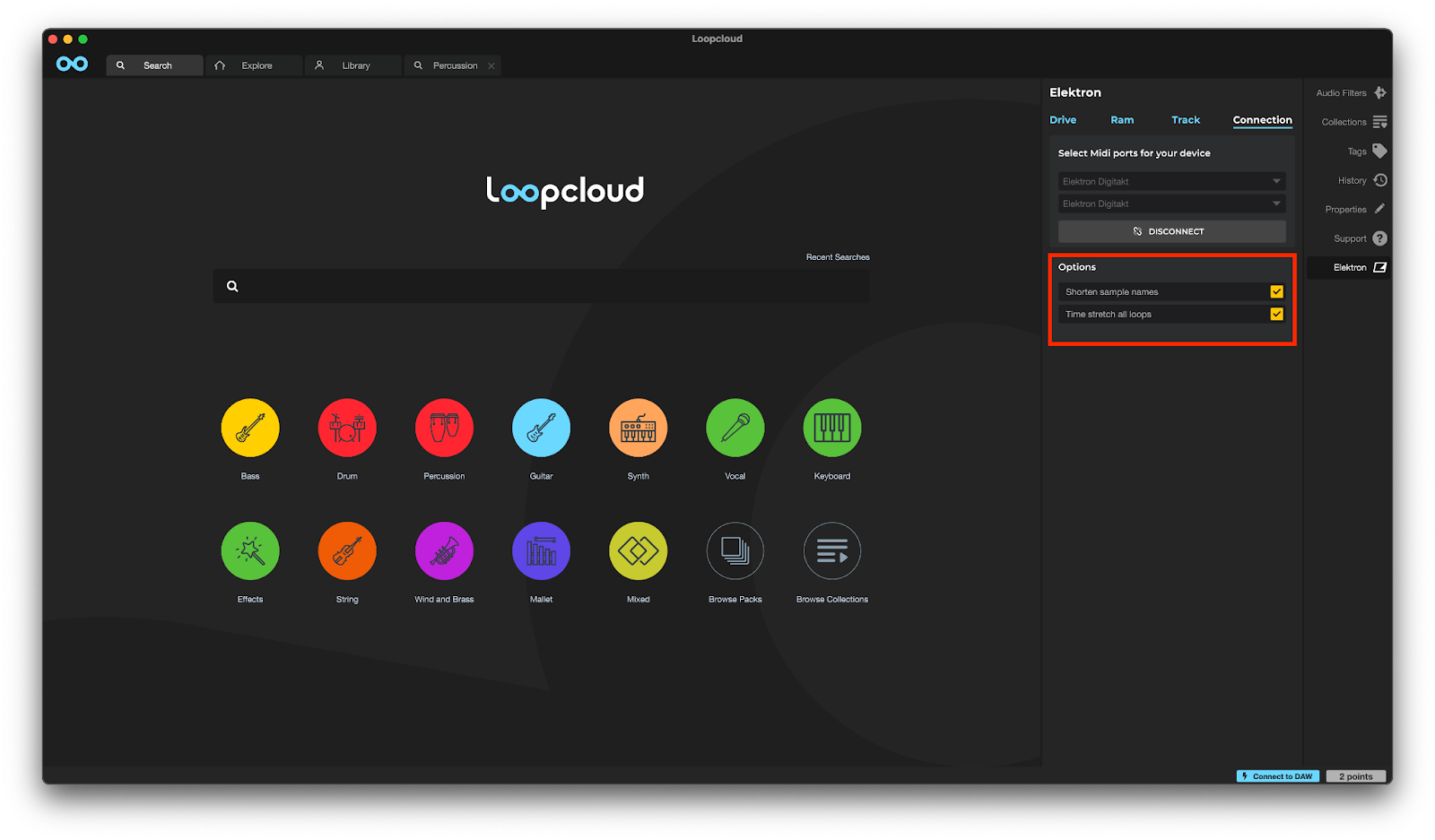The width and height of the screenshot is (1435, 840).
Task: Open the Bass instrument category
Action: 250,428
